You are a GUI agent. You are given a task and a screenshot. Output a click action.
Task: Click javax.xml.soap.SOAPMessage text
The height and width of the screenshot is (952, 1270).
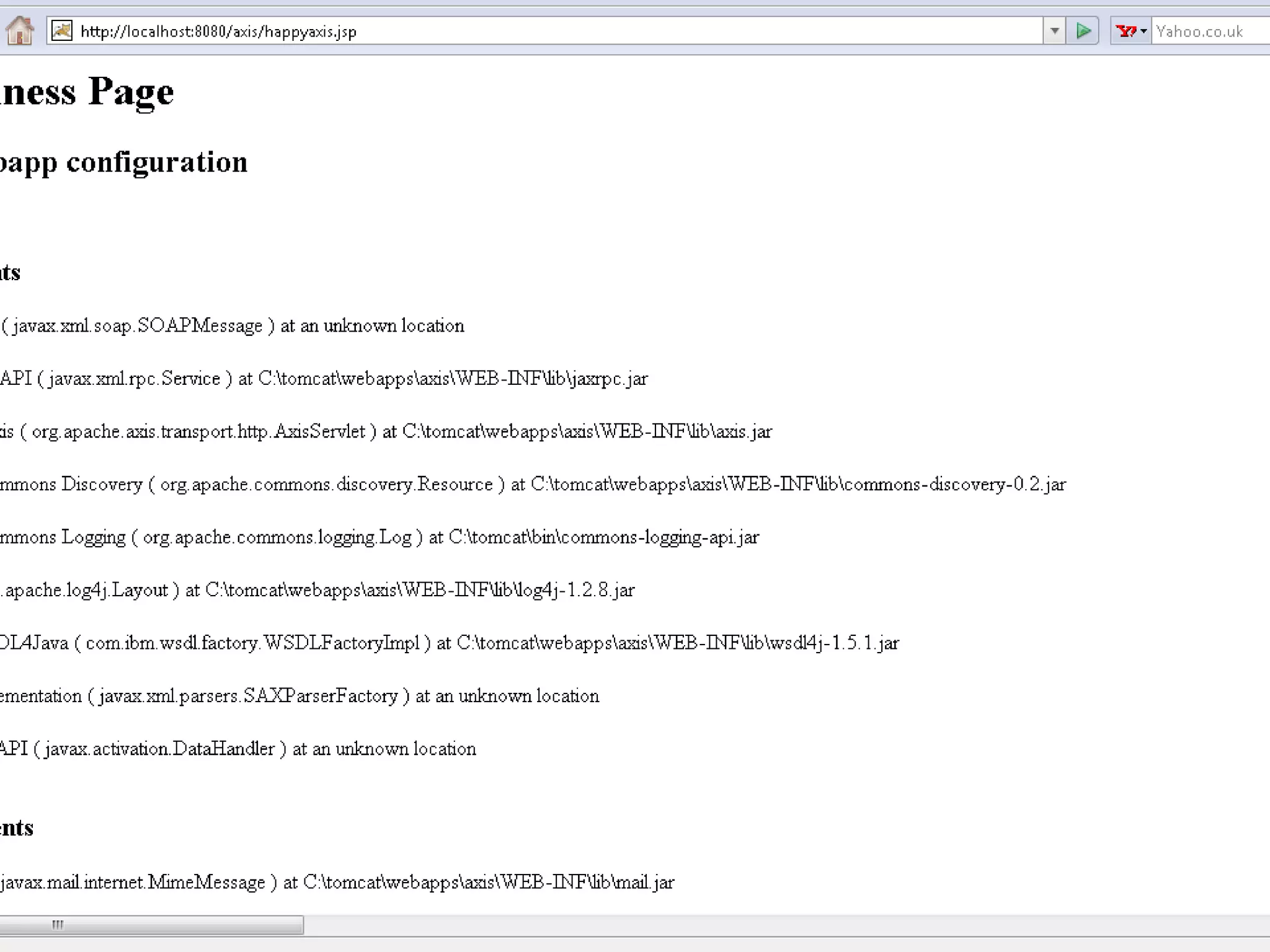138,325
